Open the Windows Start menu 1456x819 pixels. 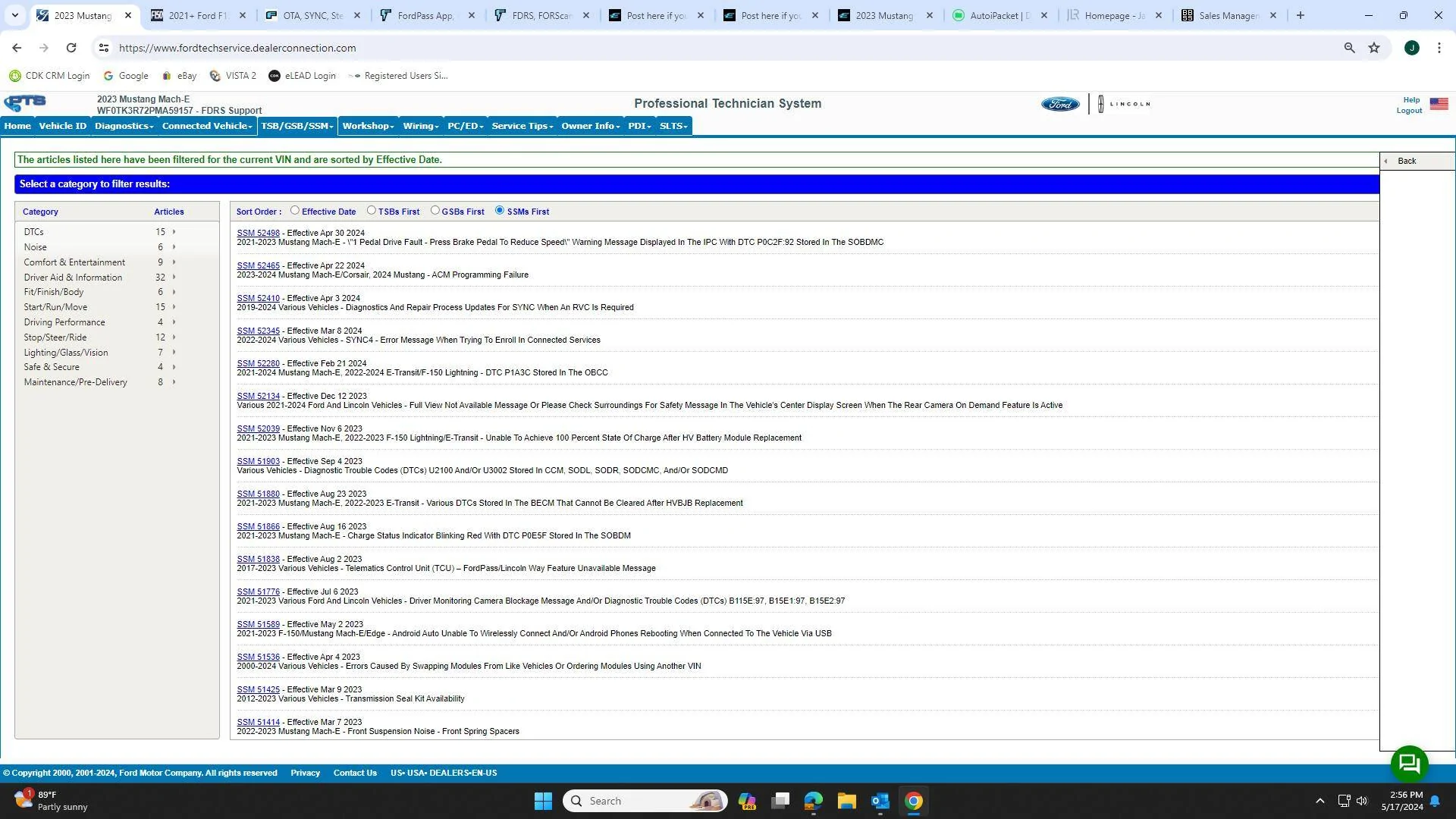coord(543,801)
